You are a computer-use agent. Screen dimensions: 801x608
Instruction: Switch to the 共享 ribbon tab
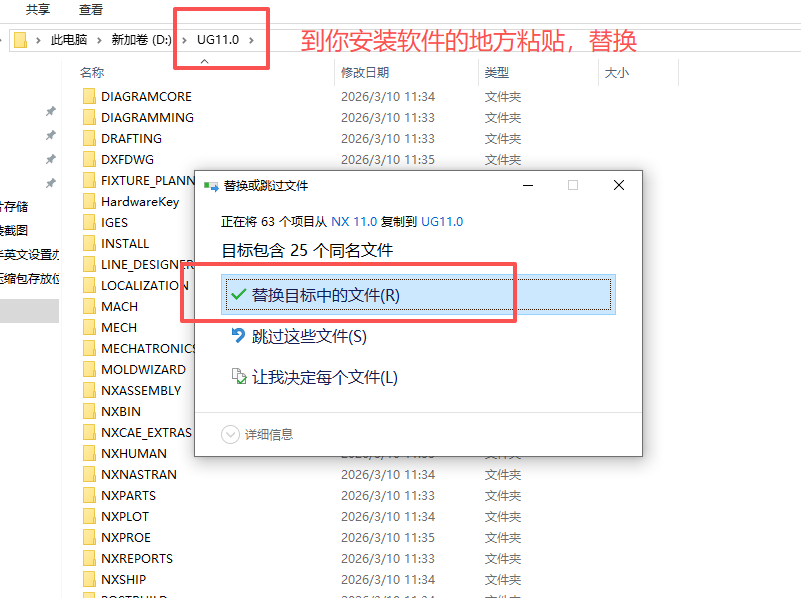(x=37, y=8)
